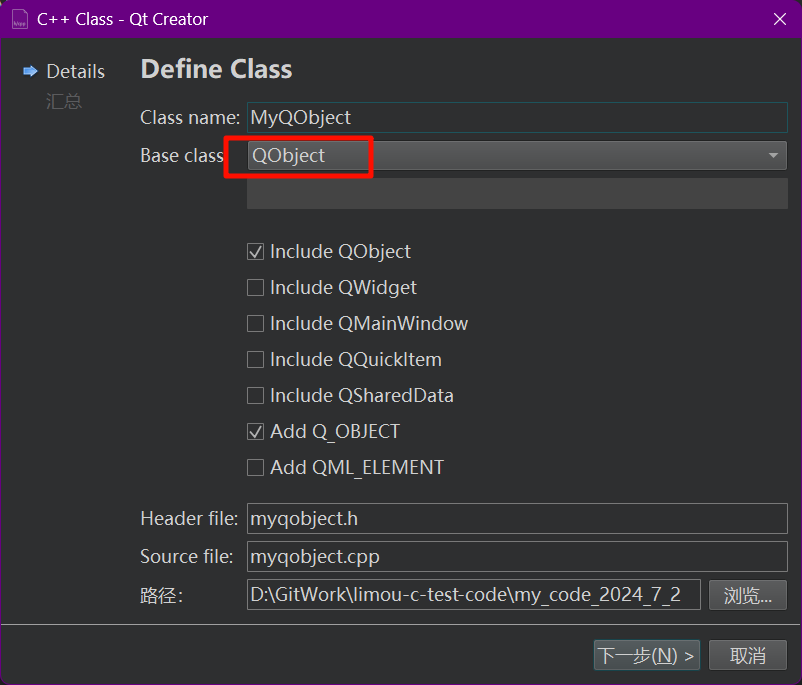The image size is (802, 685).
Task: Click the Class name input field
Action: pos(517,118)
